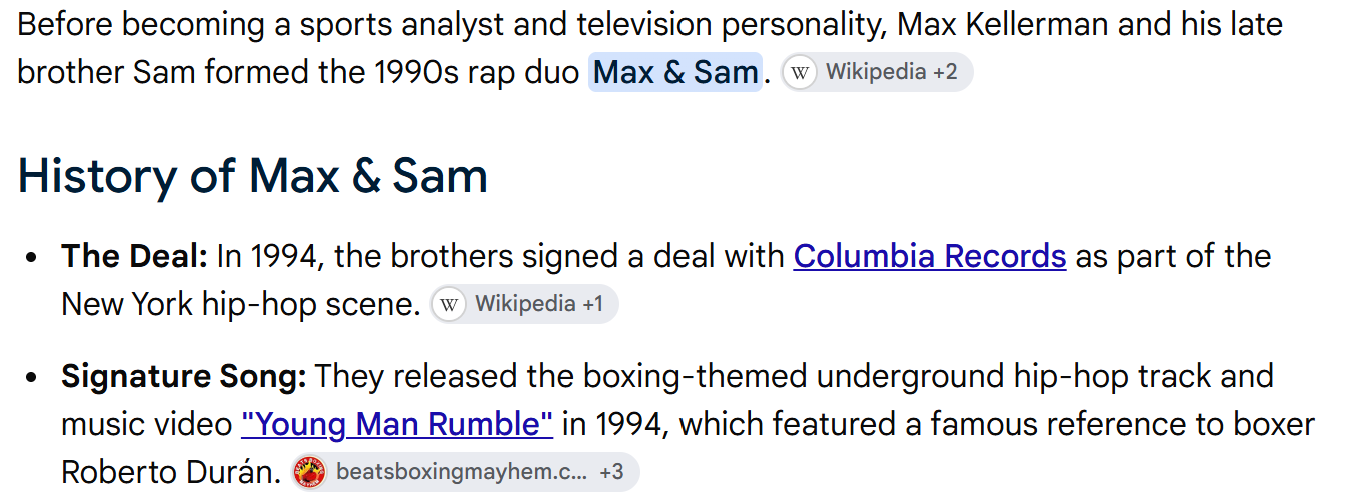The width and height of the screenshot is (1358, 504).
Task: Follow the Columbia Records link
Action: tap(930, 257)
